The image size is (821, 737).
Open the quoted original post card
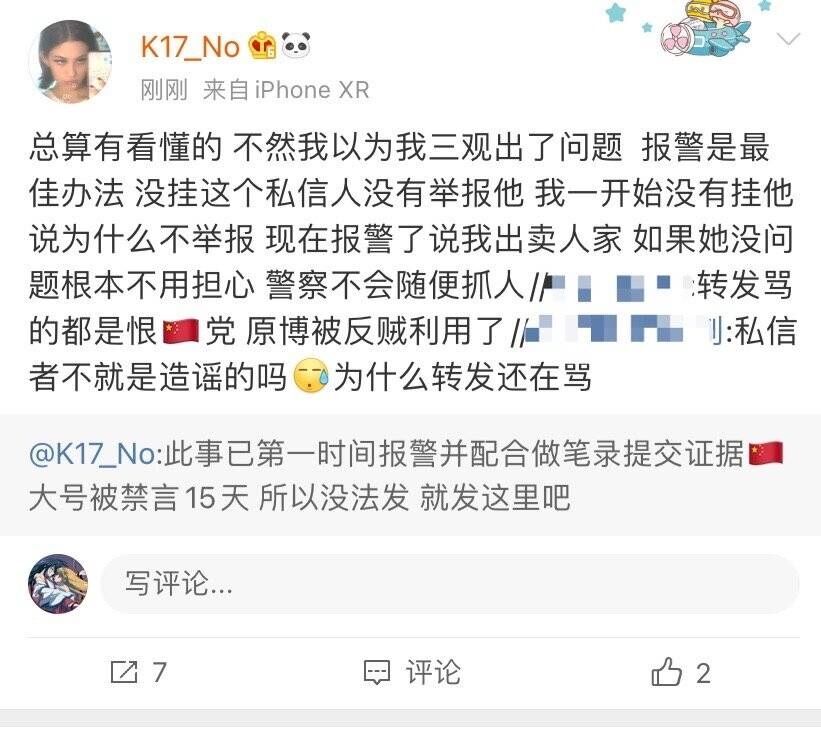tap(410, 475)
